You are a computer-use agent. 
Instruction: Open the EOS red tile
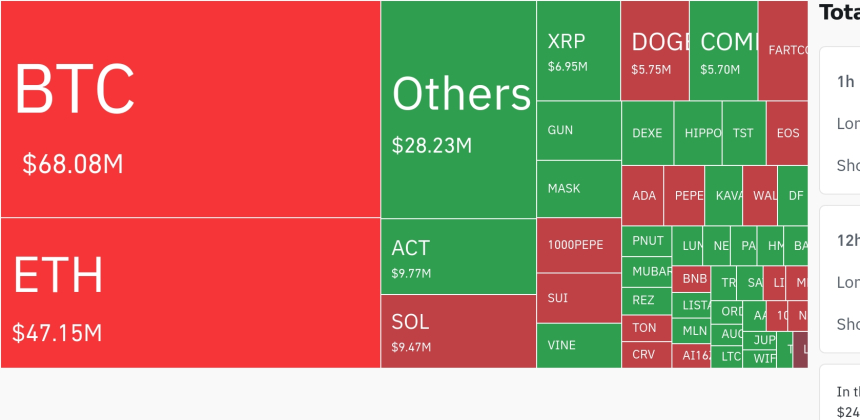pos(787,133)
